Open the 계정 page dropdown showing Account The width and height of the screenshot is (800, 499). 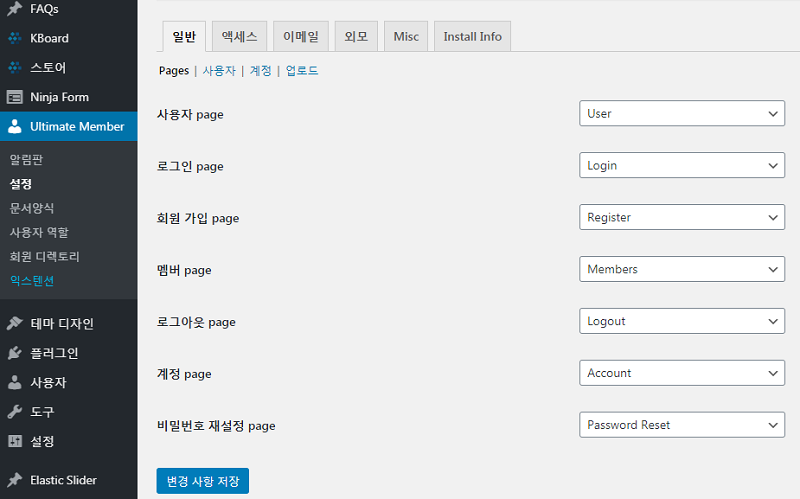point(682,373)
